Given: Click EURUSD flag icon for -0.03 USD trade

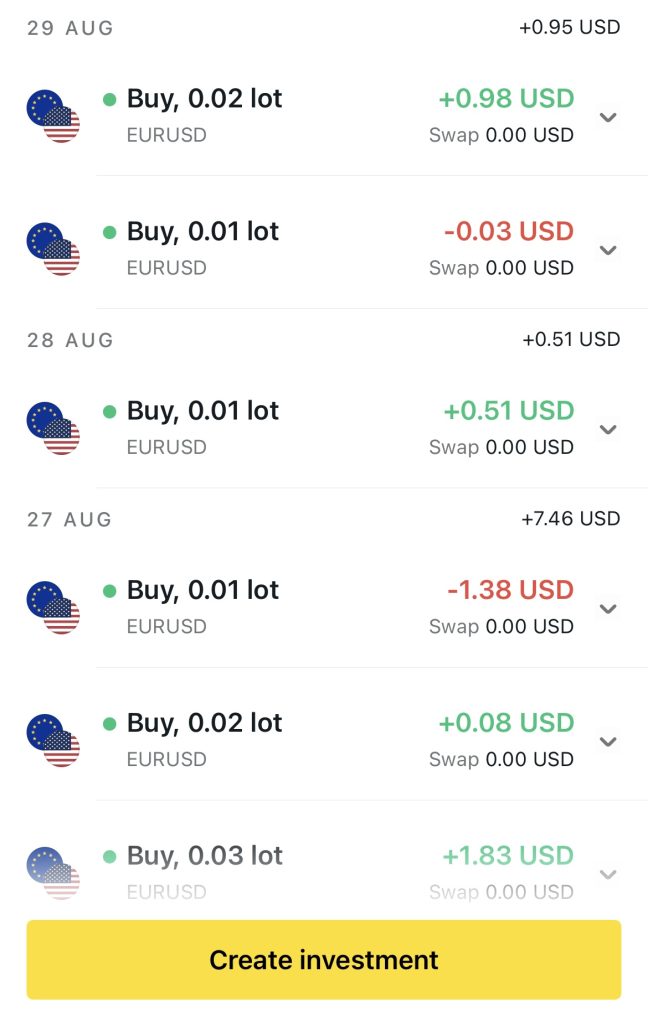Looking at the screenshot, I should point(53,249).
